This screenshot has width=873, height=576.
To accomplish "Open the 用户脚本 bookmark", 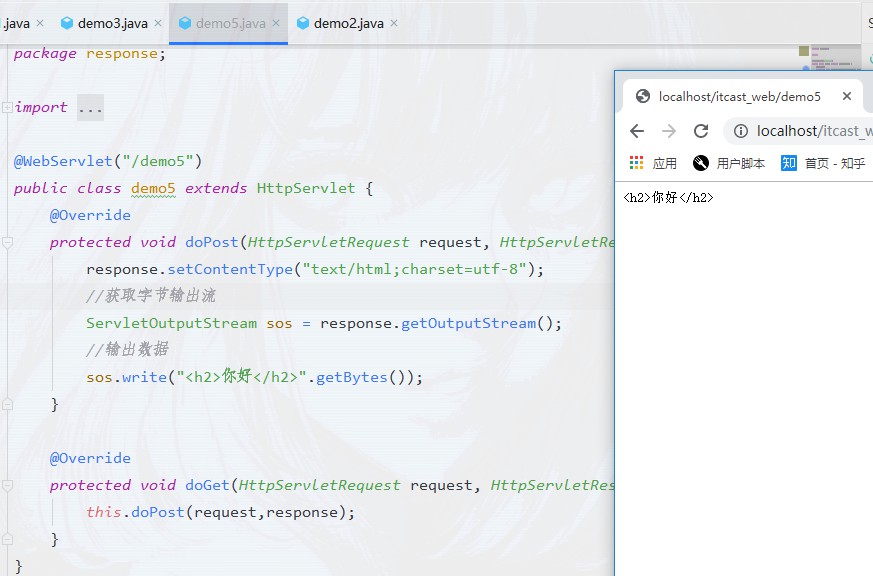I will pos(729,163).
